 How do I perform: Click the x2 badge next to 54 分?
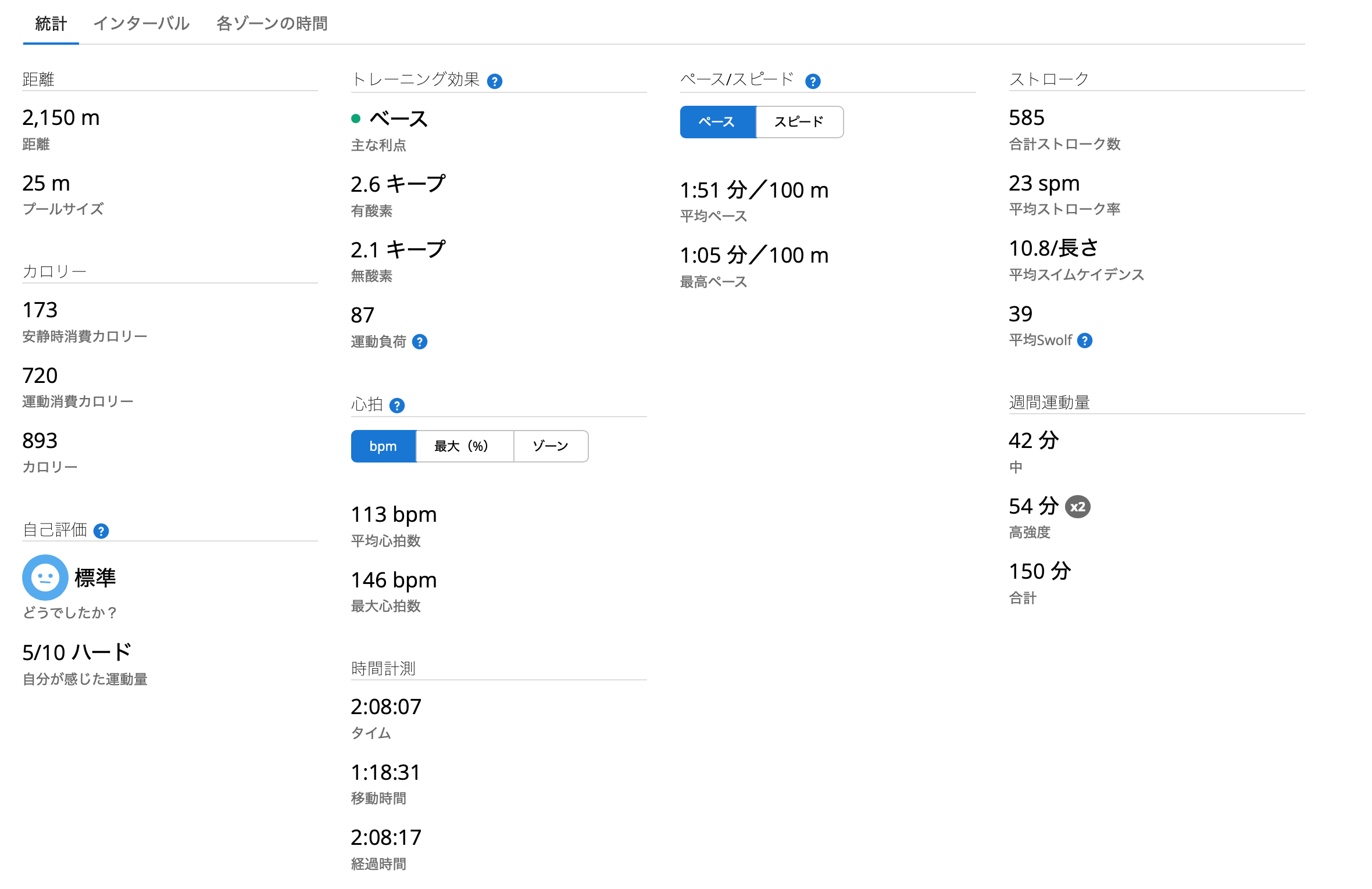1078,506
